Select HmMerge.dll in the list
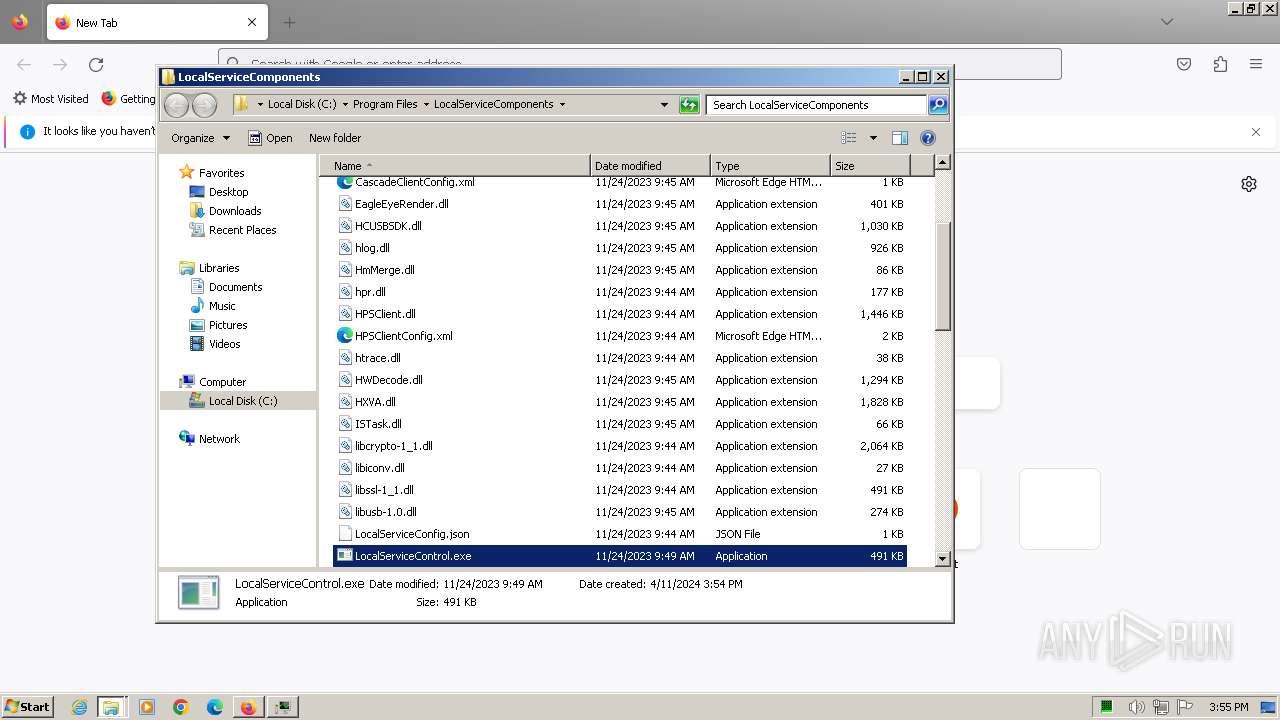The height and width of the screenshot is (720, 1280). point(384,270)
